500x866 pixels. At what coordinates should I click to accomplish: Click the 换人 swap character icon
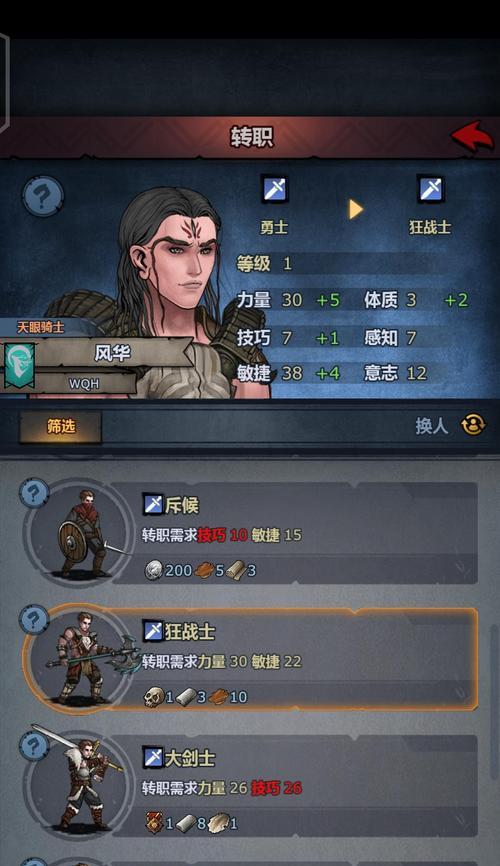pos(473,425)
